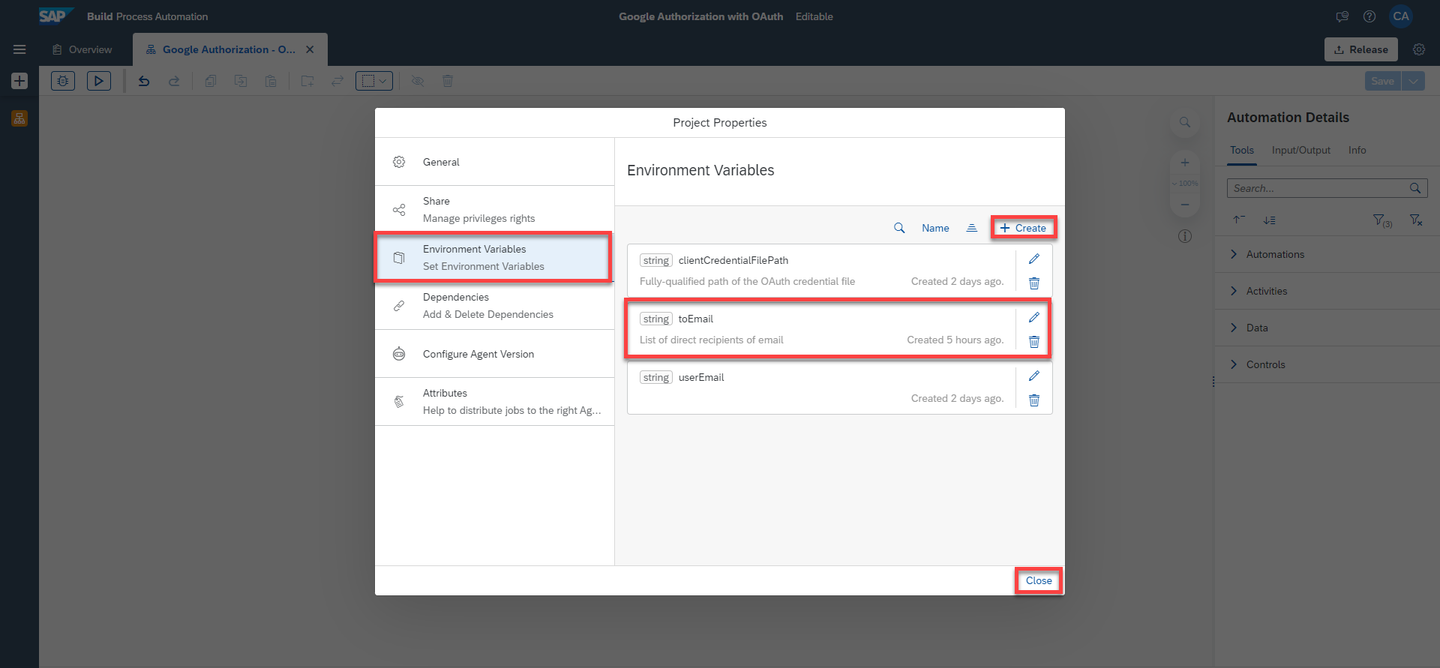This screenshot has width=1440, height=668.
Task: Redo the change in toolbar
Action: click(174, 81)
